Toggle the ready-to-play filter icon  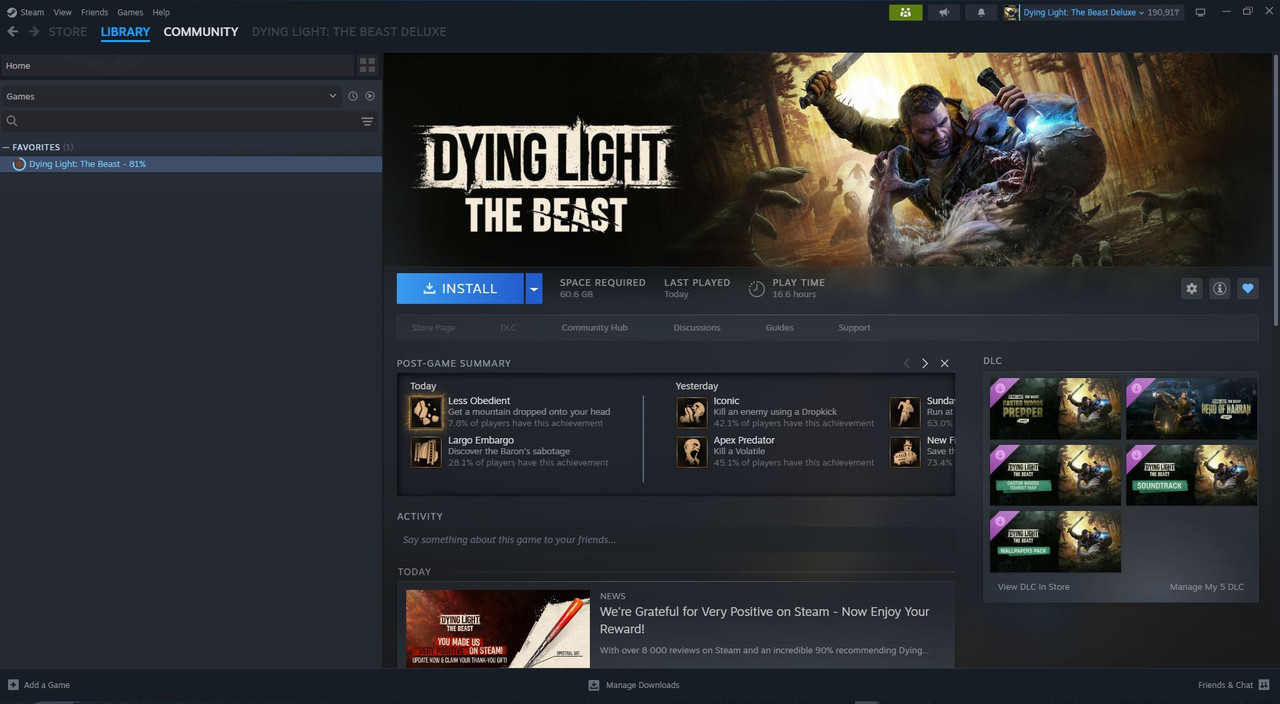370,96
